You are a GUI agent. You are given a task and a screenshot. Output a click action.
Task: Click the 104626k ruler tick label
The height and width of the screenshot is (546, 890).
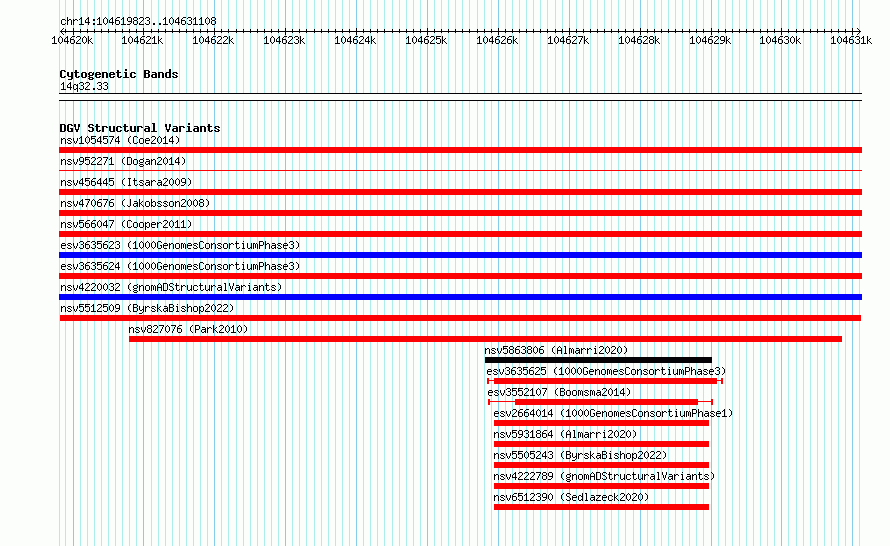[x=497, y=40]
